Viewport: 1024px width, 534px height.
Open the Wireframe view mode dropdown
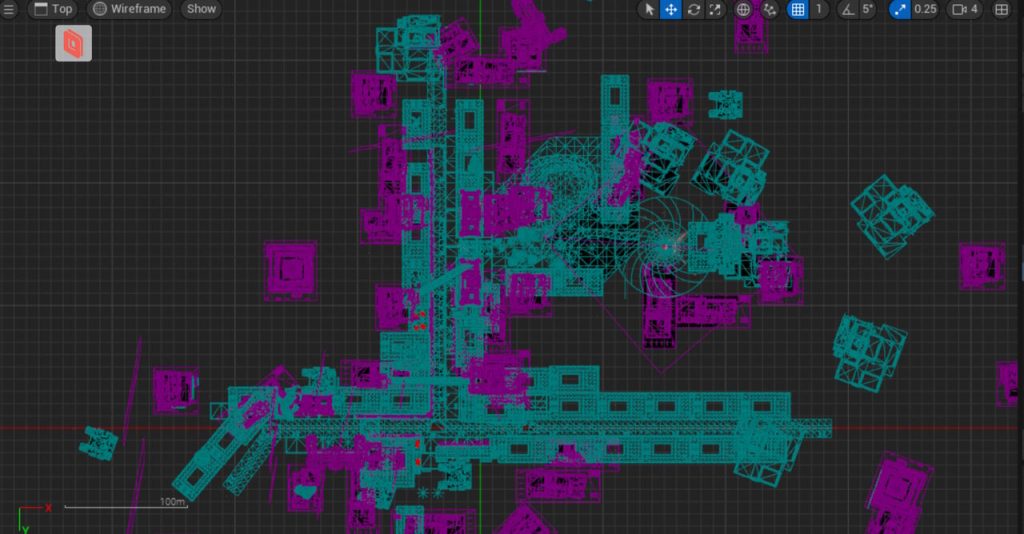point(130,9)
